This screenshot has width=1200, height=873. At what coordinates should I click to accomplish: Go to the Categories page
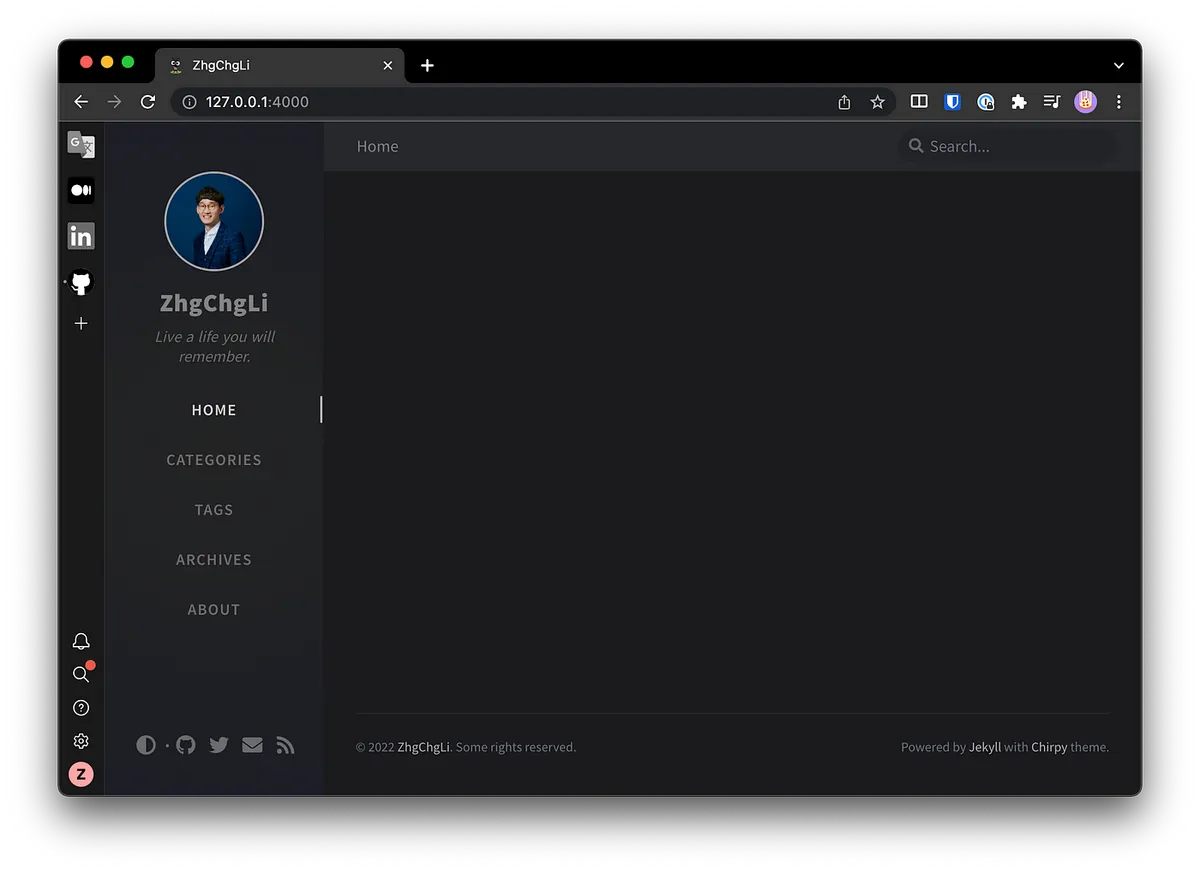214,460
